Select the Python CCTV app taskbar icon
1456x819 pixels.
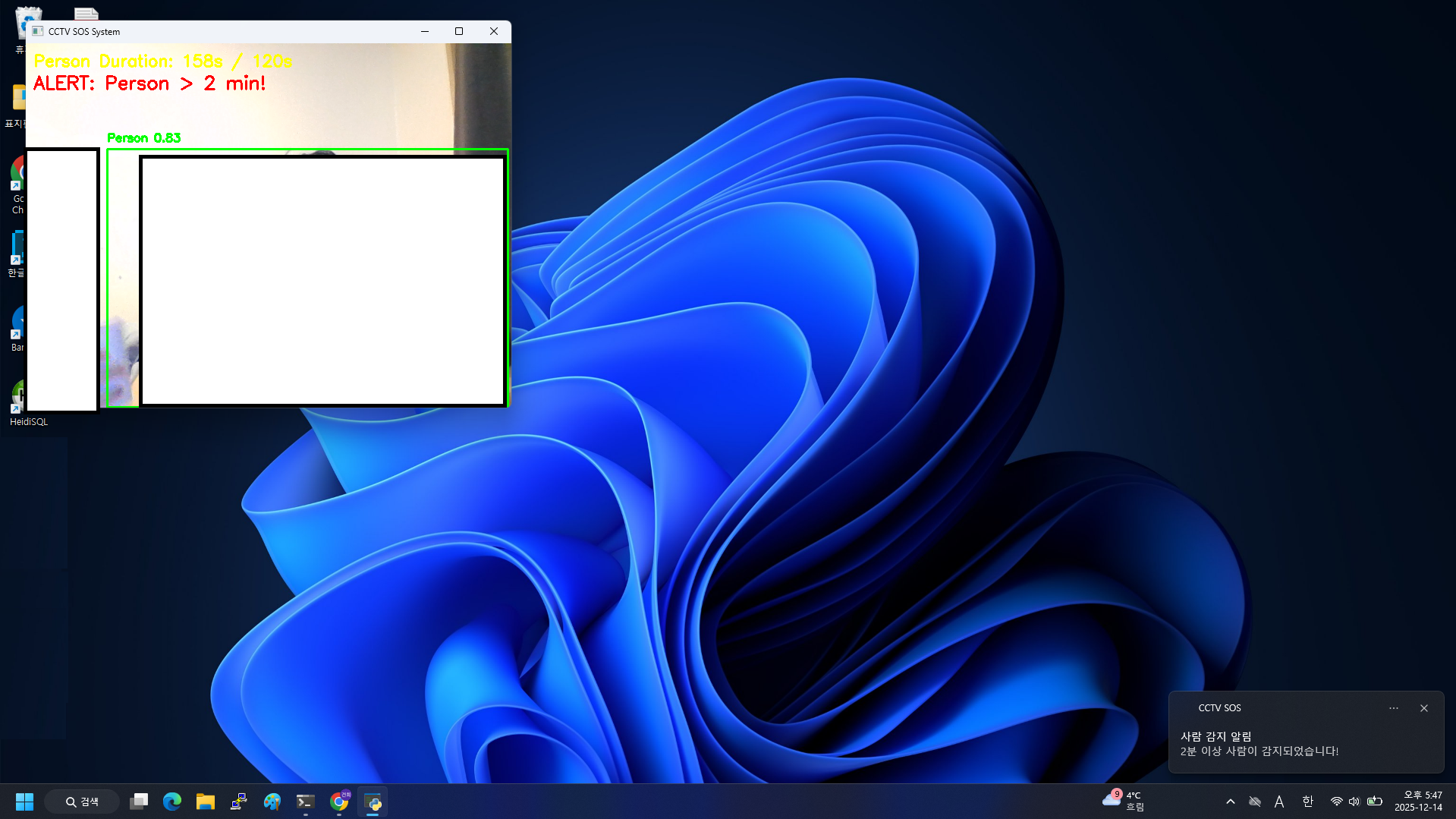point(373,802)
